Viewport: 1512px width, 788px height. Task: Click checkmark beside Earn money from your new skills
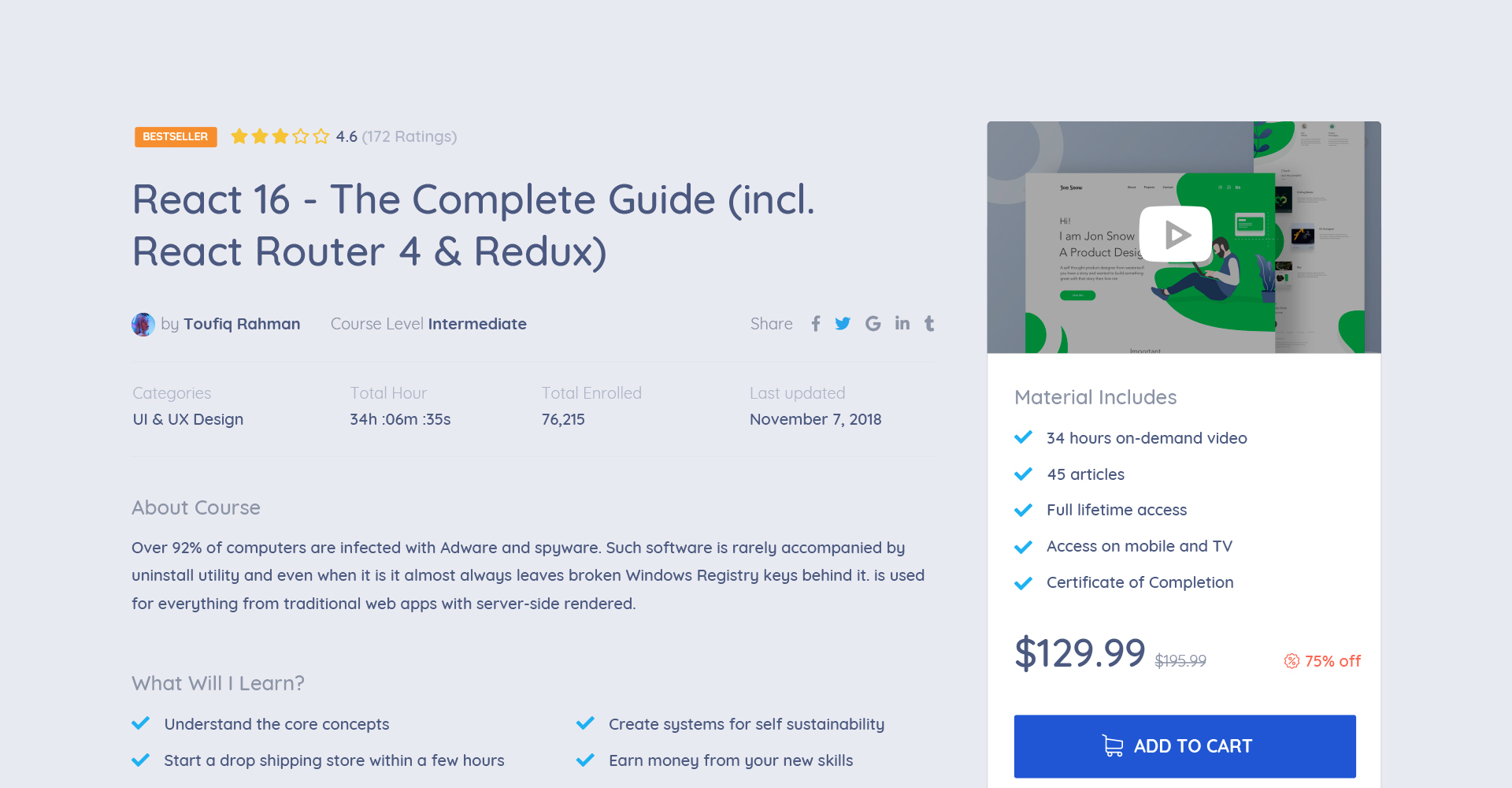click(585, 760)
